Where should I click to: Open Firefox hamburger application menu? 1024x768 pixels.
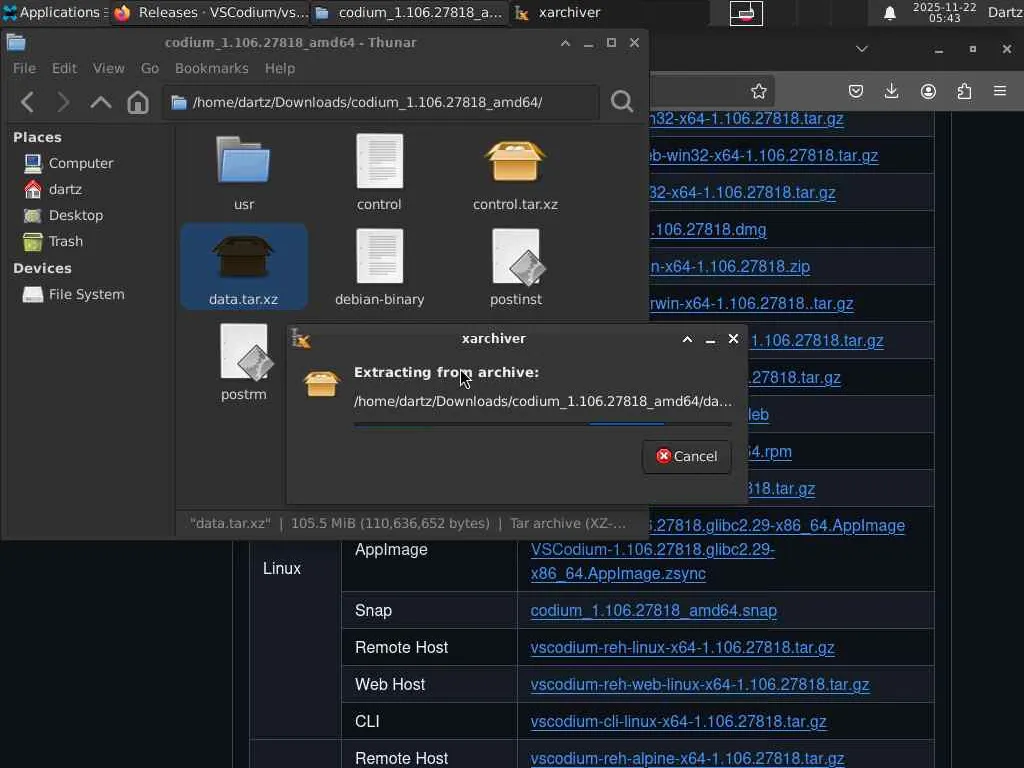point(1000,91)
